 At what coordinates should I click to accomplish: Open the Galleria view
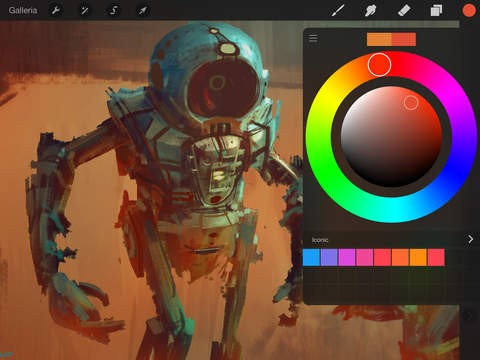click(23, 10)
